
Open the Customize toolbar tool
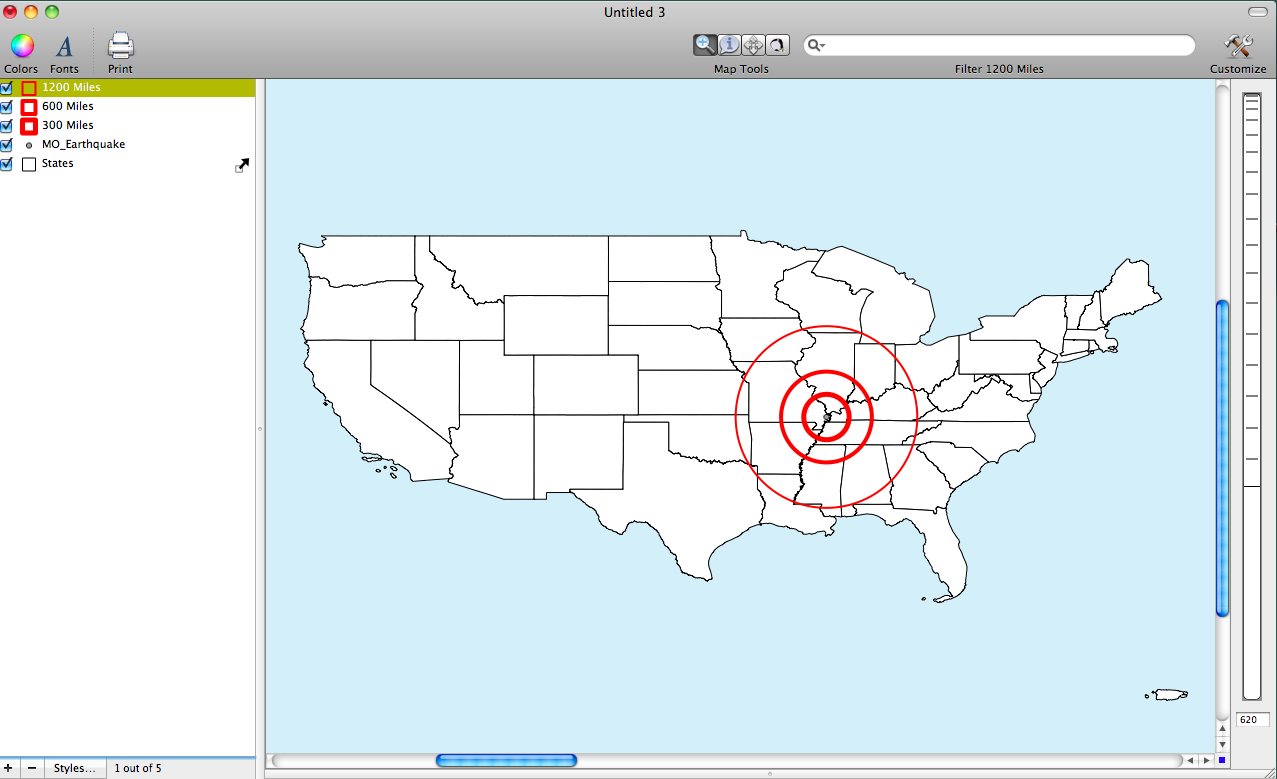pyautogui.click(x=1238, y=46)
